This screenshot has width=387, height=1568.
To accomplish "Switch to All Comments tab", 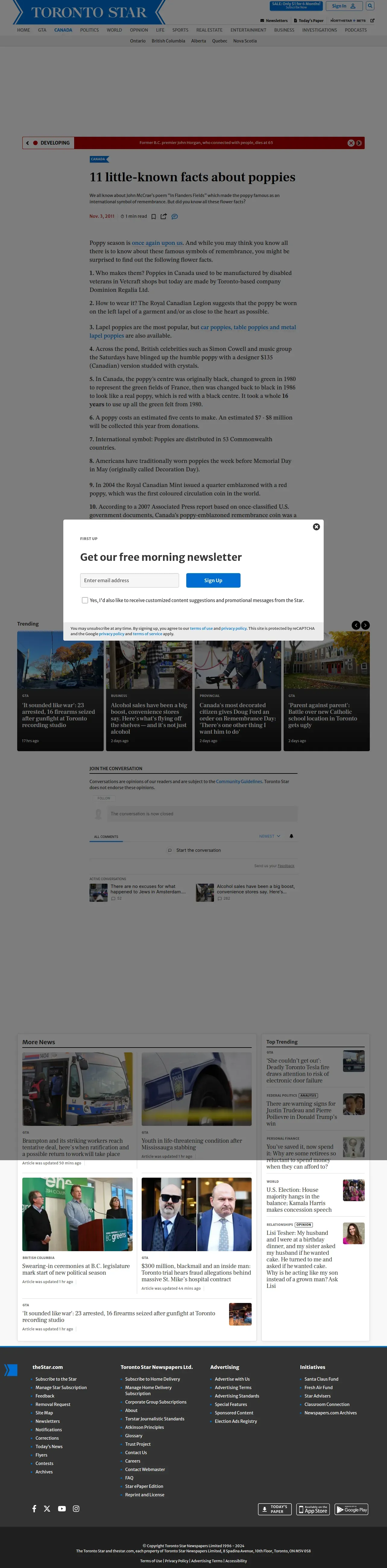I will [x=106, y=836].
